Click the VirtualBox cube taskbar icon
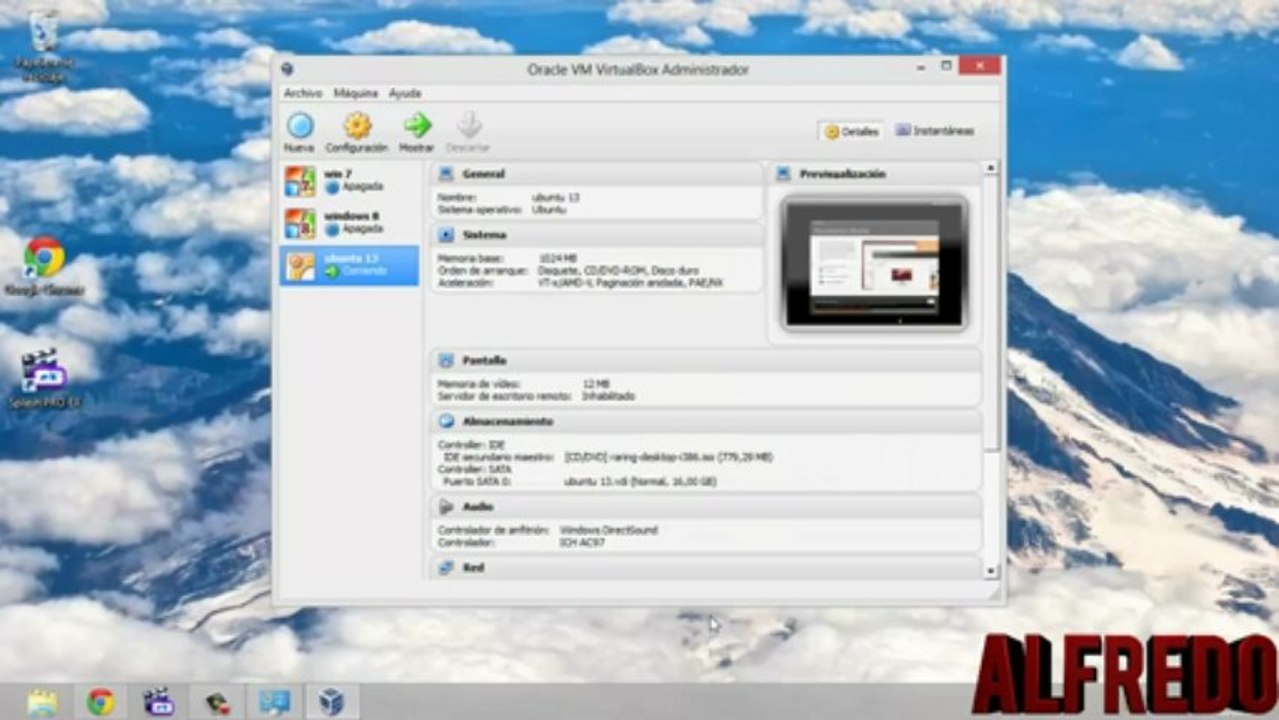 tap(332, 702)
